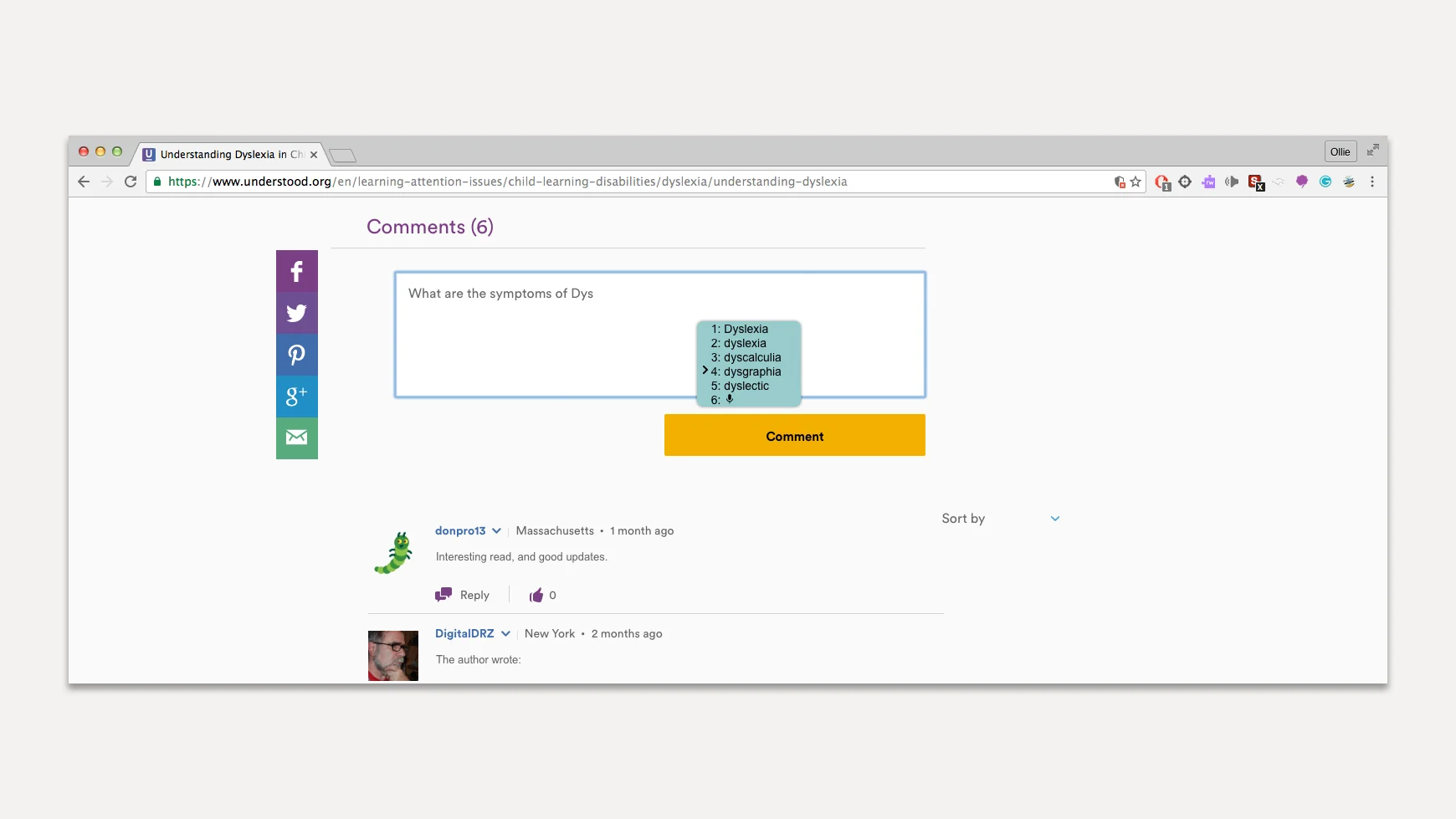Expand the donpro13 user menu chevron
The width and height of the screenshot is (1456, 819).
497,531
